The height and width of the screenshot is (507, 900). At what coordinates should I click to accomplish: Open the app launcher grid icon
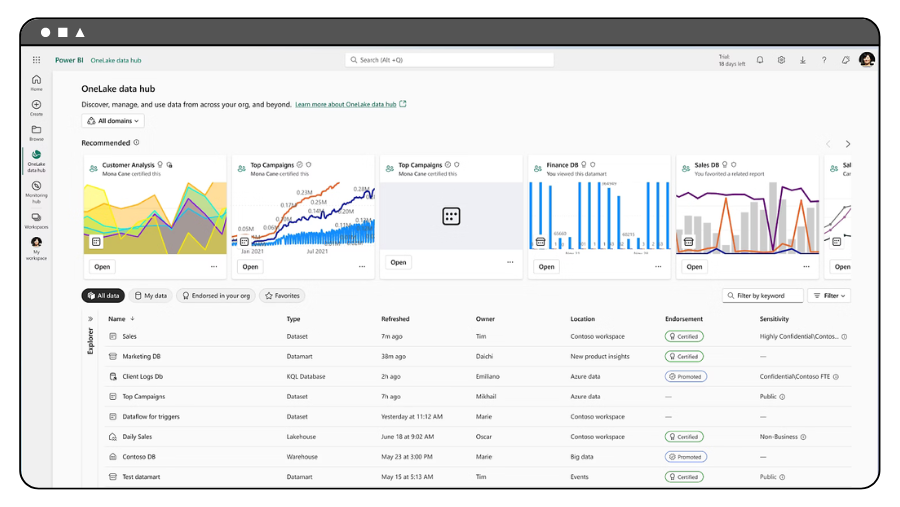[x=36, y=60]
